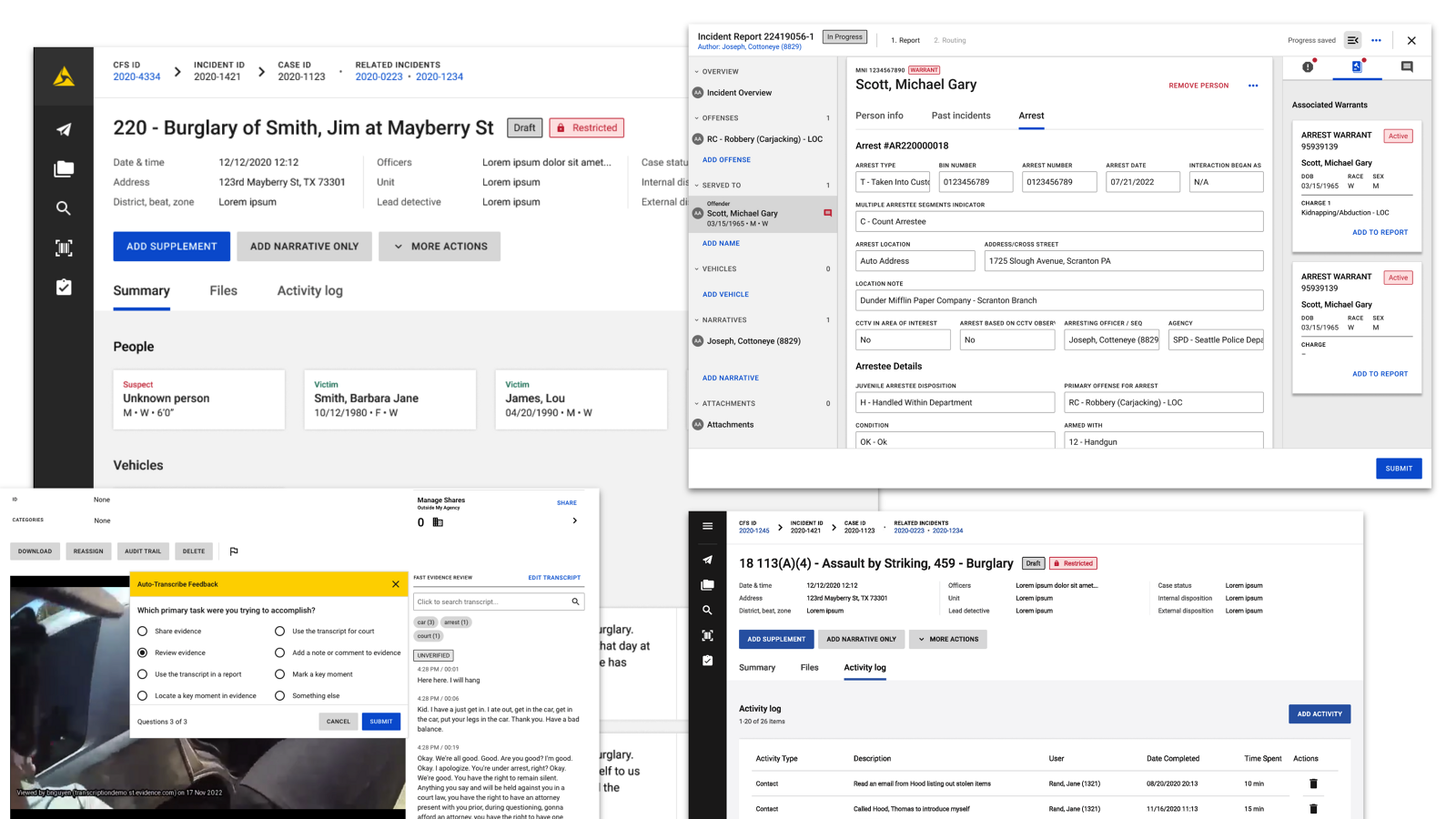Image resolution: width=1456 pixels, height=819 pixels.
Task: Click ADD SUPPLEMENT in Burglary window
Action: tap(171, 247)
